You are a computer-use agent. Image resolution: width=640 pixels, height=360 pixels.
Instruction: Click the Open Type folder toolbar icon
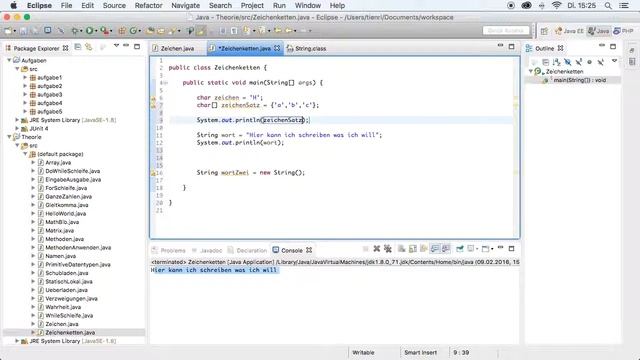point(150,31)
